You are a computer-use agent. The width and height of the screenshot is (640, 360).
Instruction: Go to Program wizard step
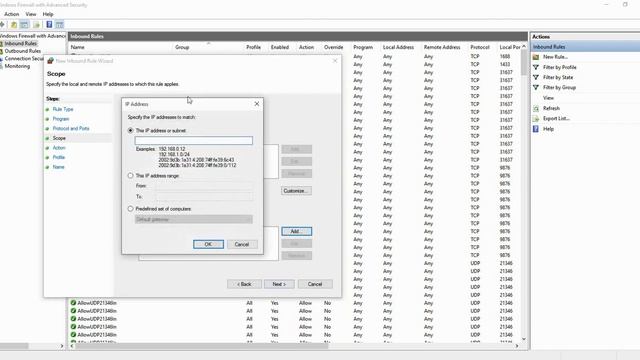61,119
